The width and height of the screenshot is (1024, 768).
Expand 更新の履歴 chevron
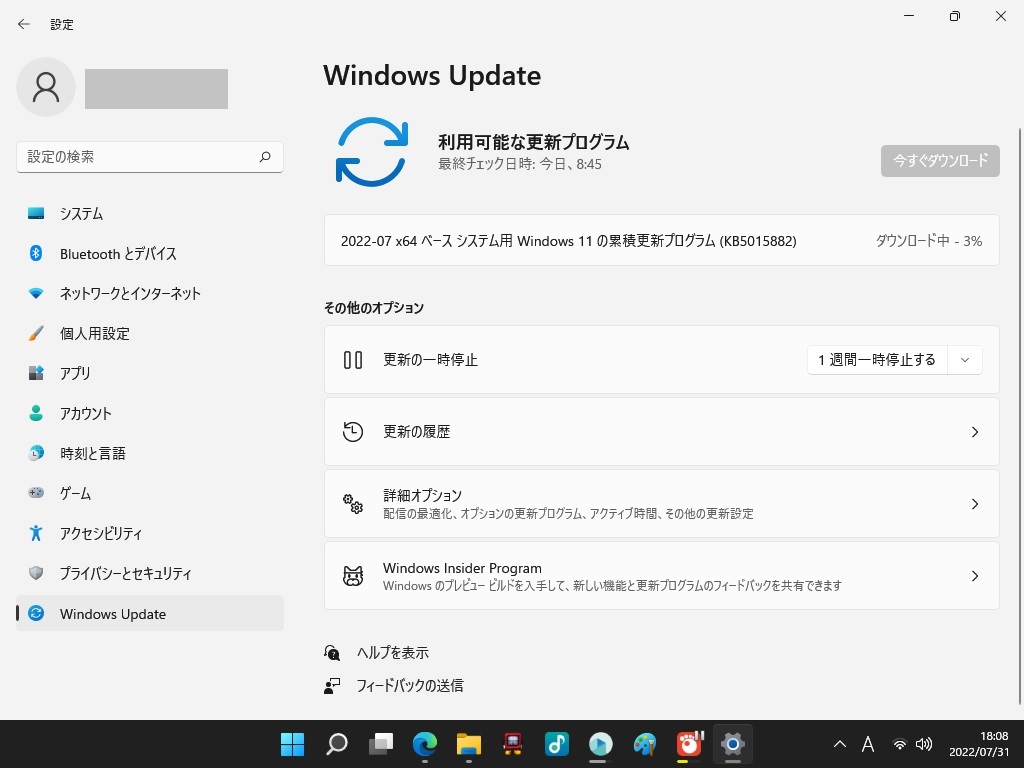[974, 432]
